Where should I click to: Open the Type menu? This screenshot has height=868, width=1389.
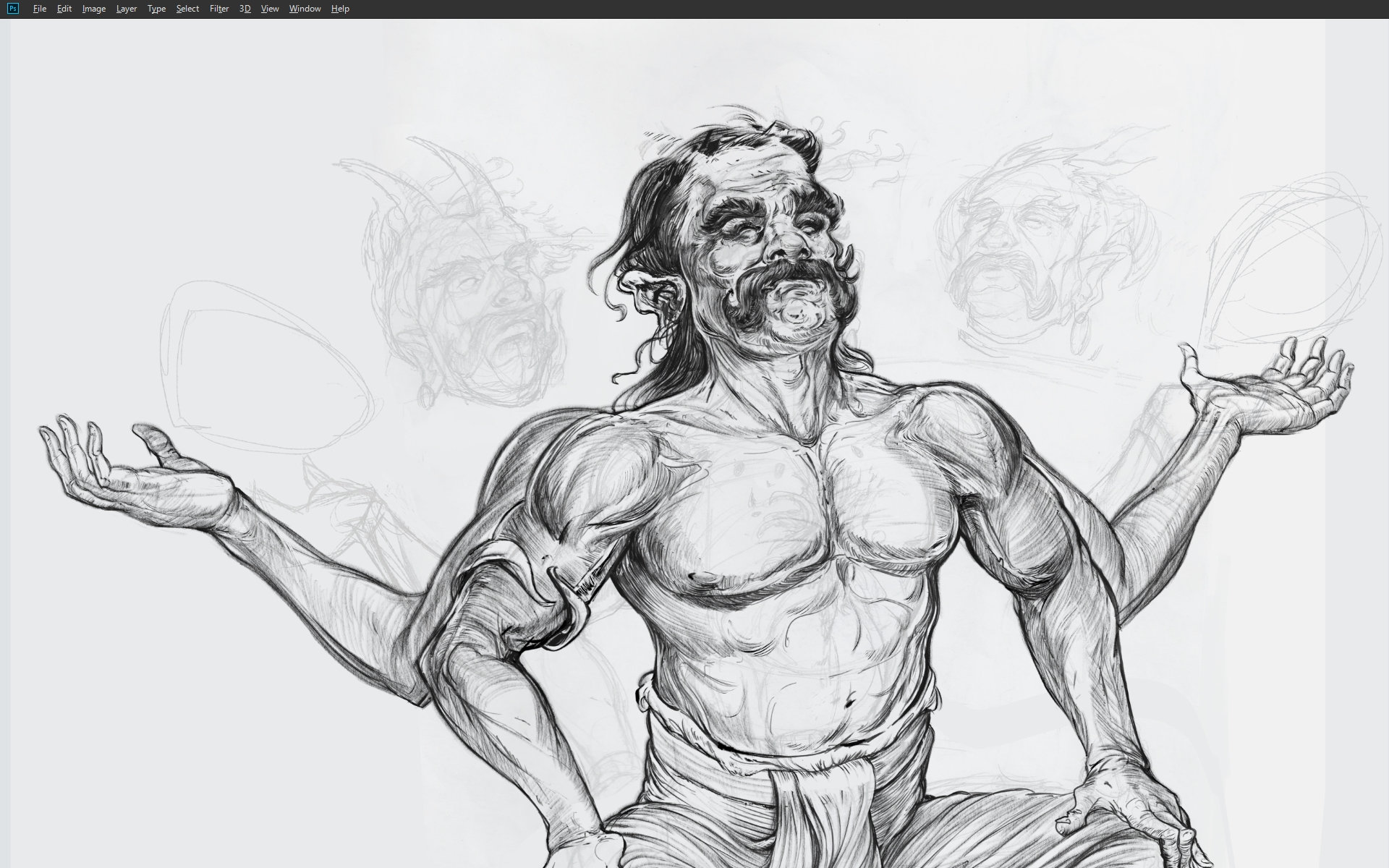[156, 9]
